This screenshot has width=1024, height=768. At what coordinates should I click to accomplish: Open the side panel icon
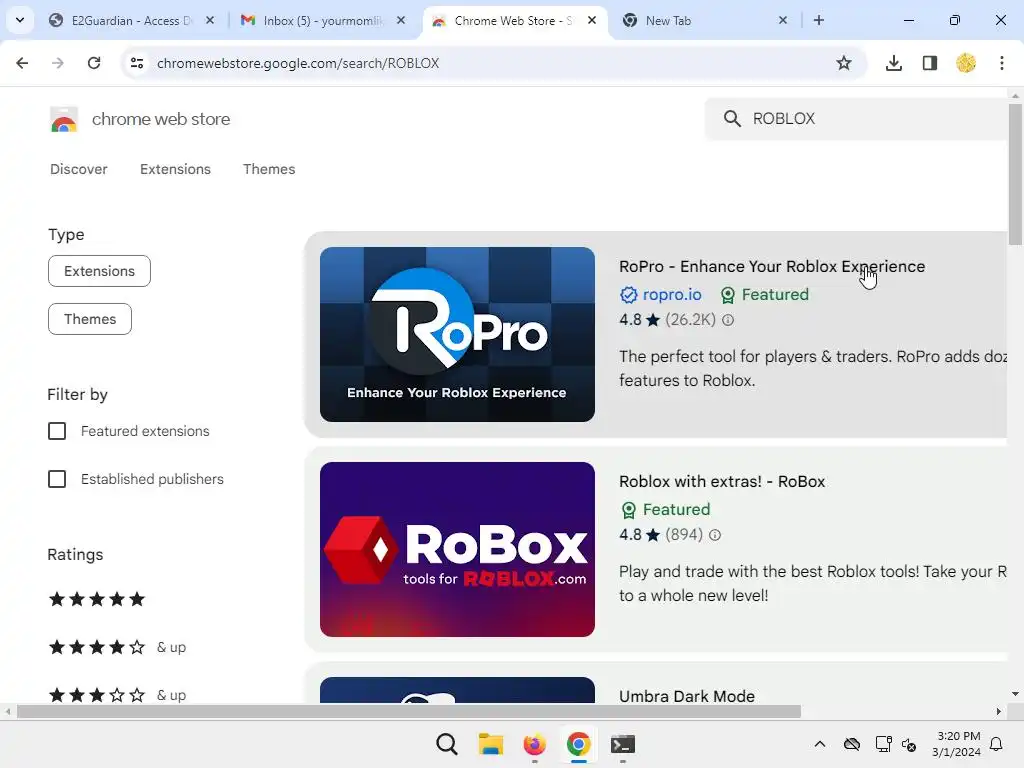pos(929,63)
